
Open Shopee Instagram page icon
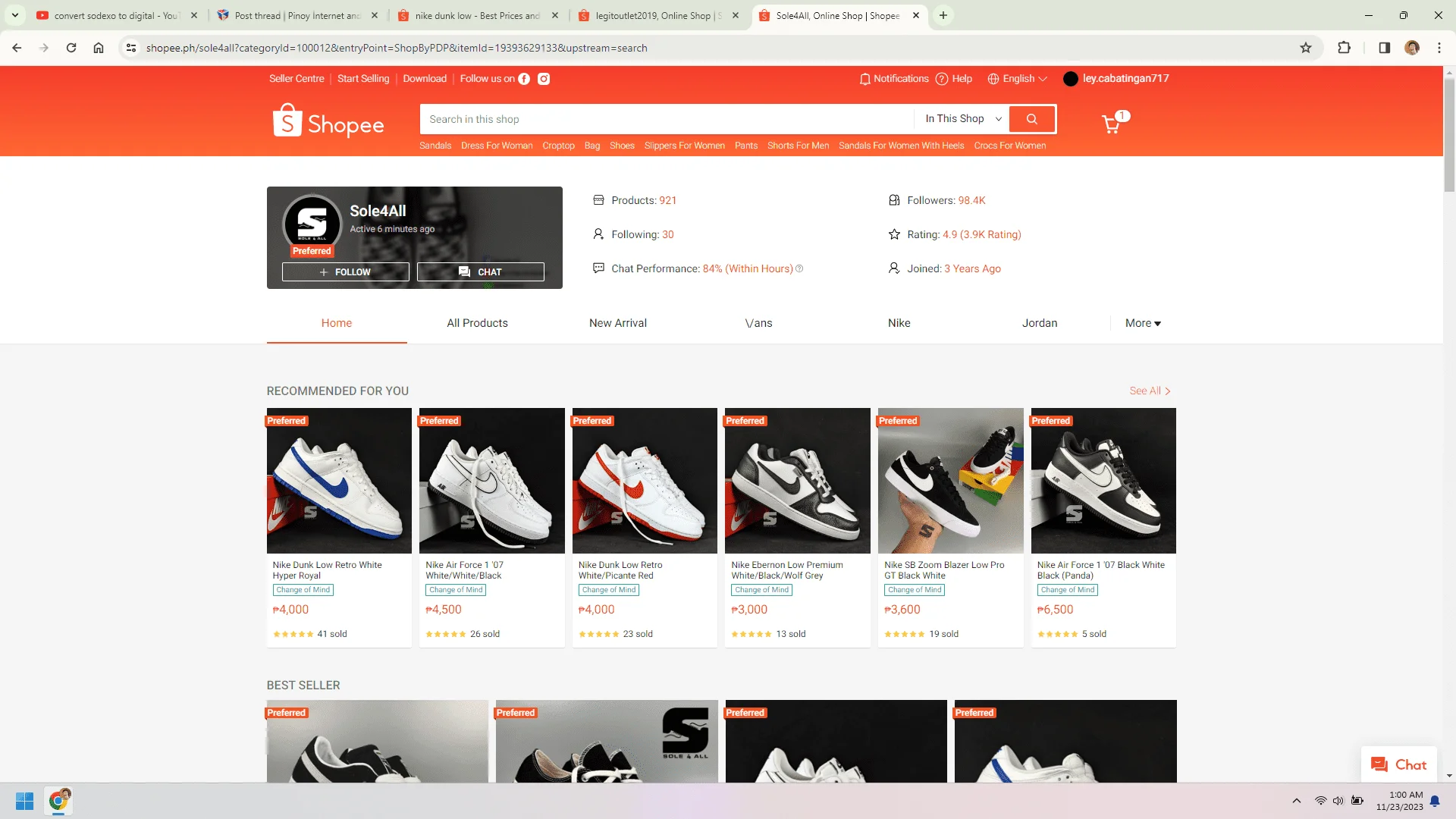(544, 79)
